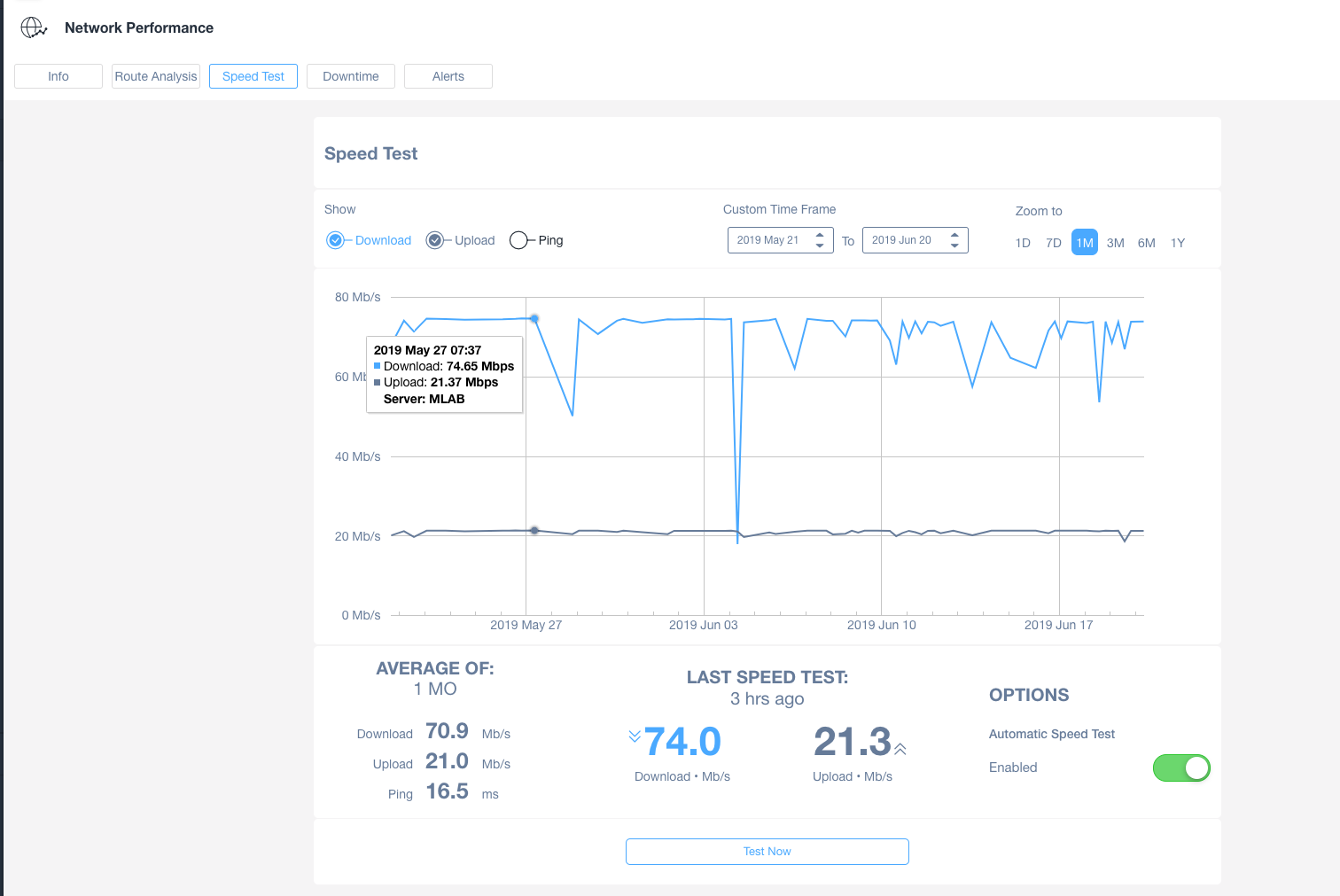Disable the Automatic Speed Test switch
This screenshot has width=1340, height=896.
[x=1181, y=768]
